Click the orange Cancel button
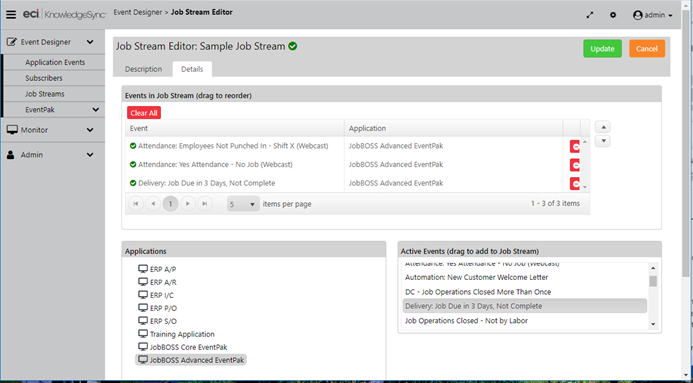This screenshot has height=383, width=693. [647, 49]
